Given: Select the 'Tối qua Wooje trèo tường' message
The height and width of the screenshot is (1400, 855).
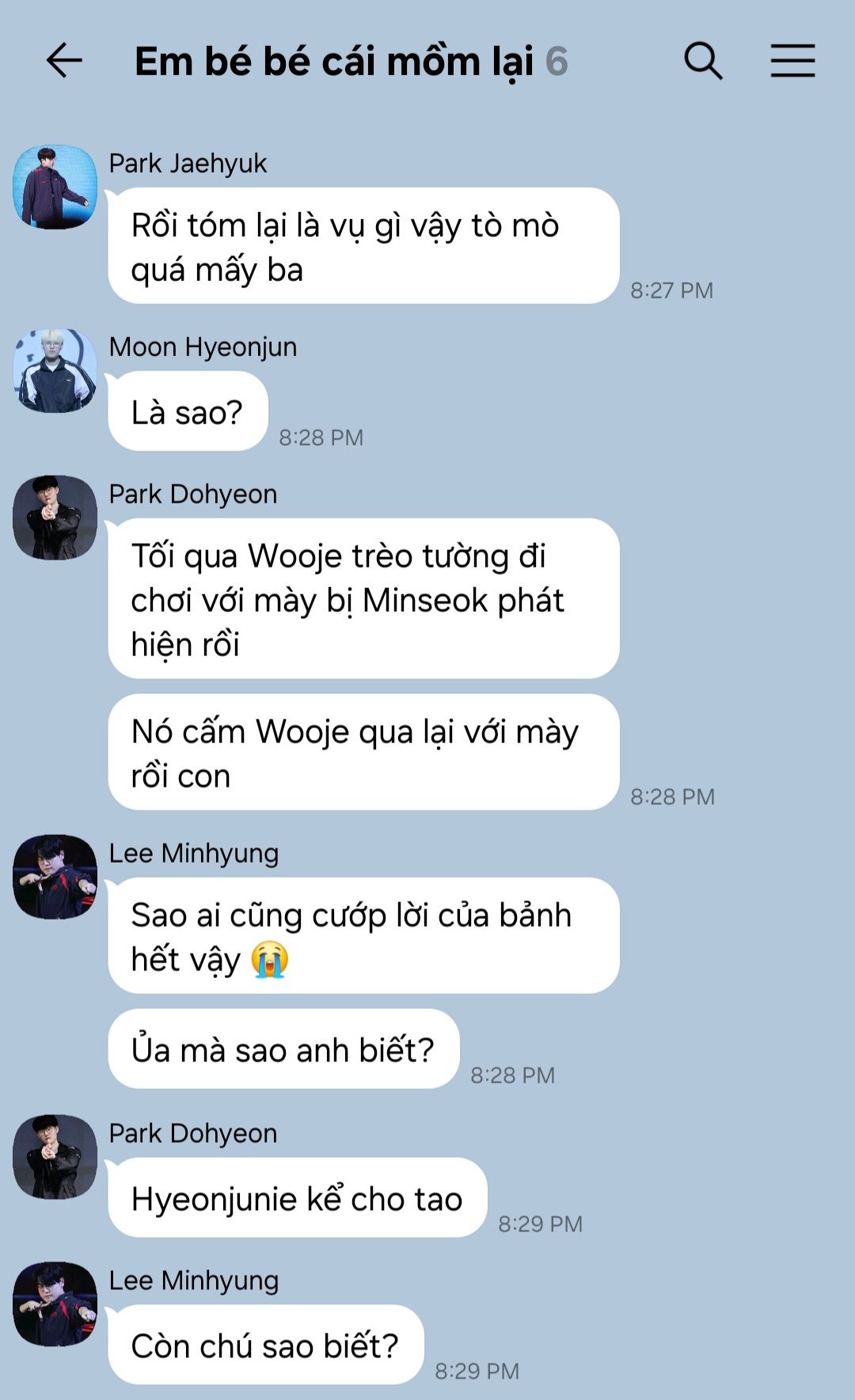Looking at the screenshot, I should point(363,599).
